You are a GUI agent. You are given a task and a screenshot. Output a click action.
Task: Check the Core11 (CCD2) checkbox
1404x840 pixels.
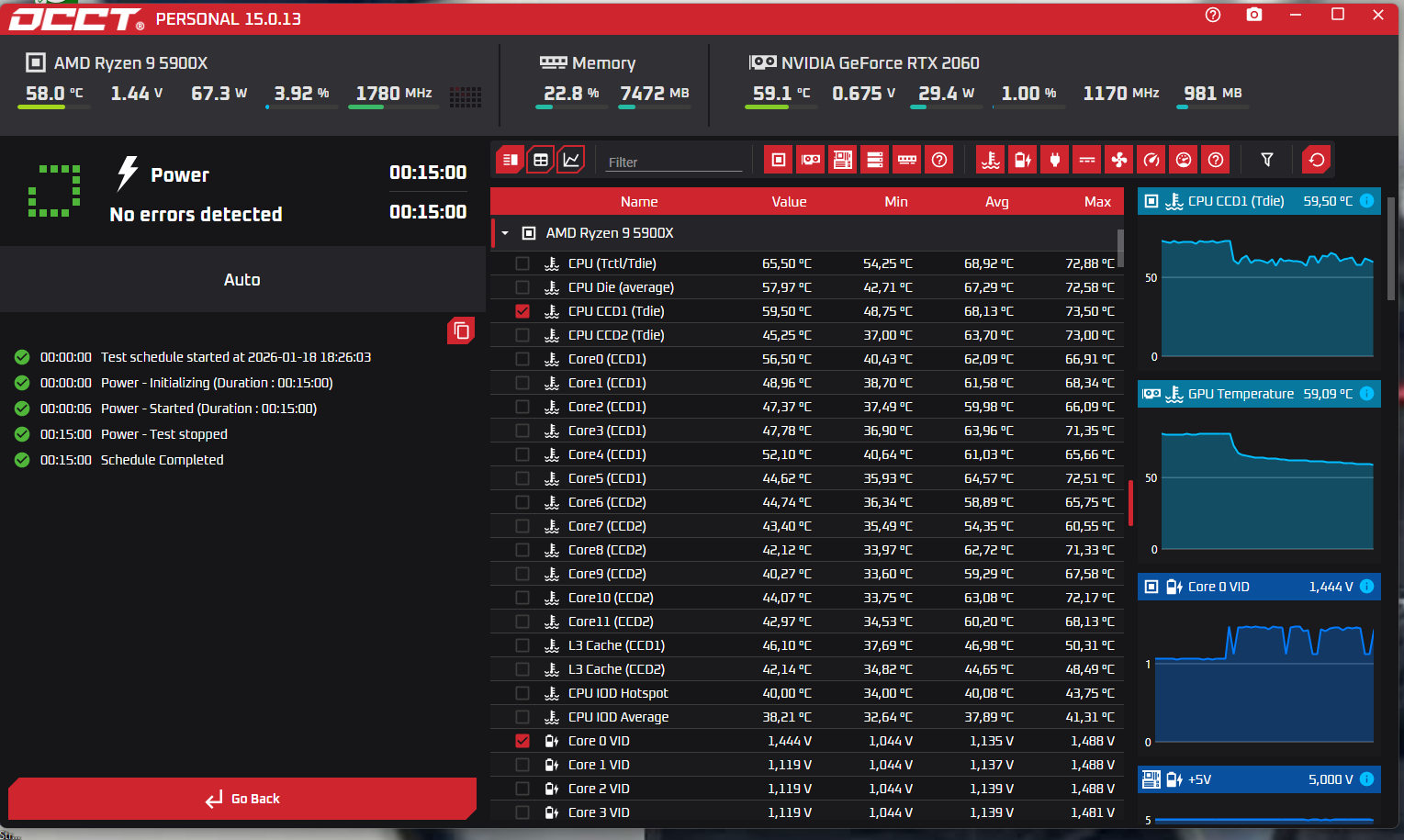click(522, 622)
